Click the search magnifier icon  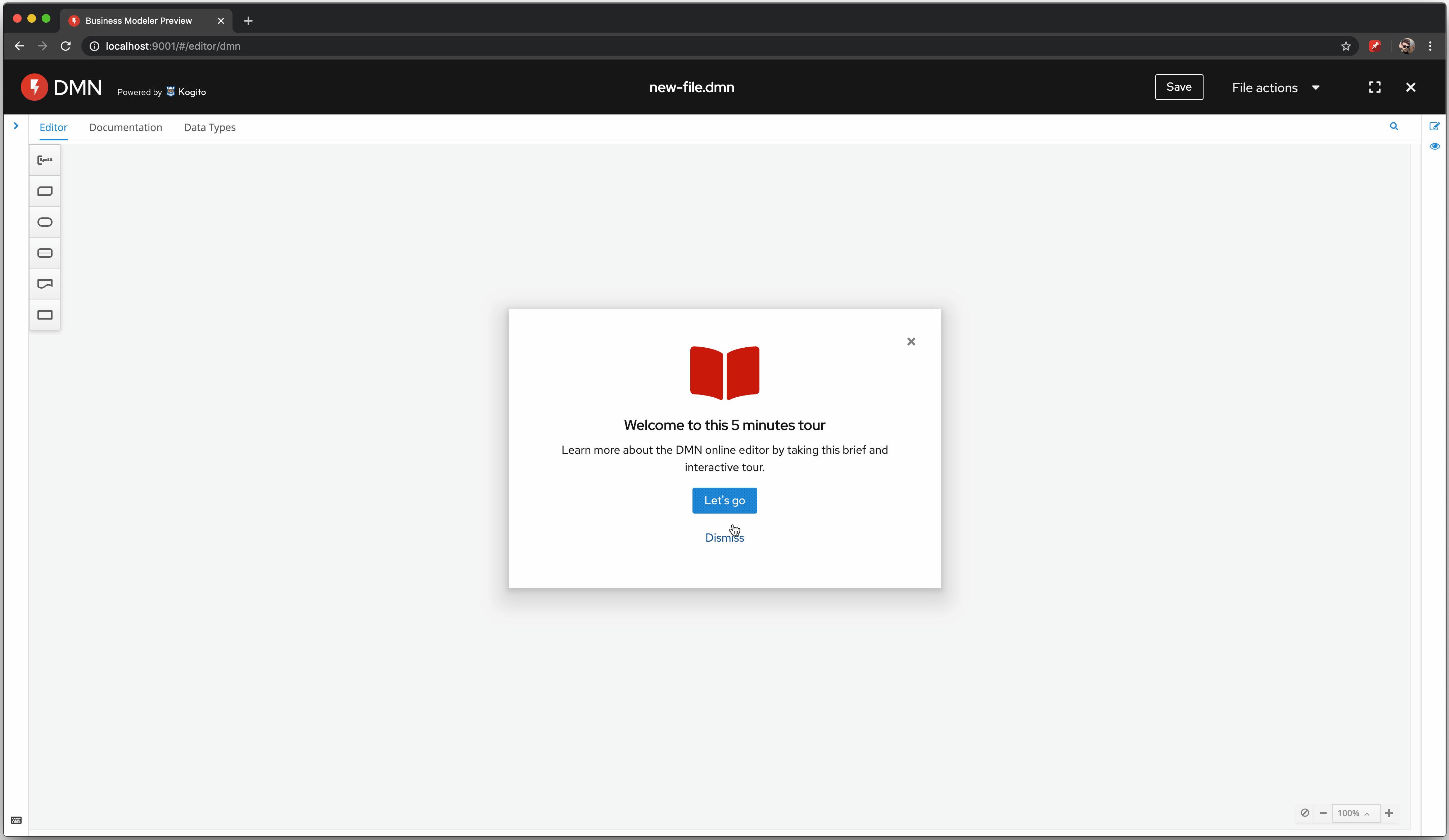coord(1394,126)
